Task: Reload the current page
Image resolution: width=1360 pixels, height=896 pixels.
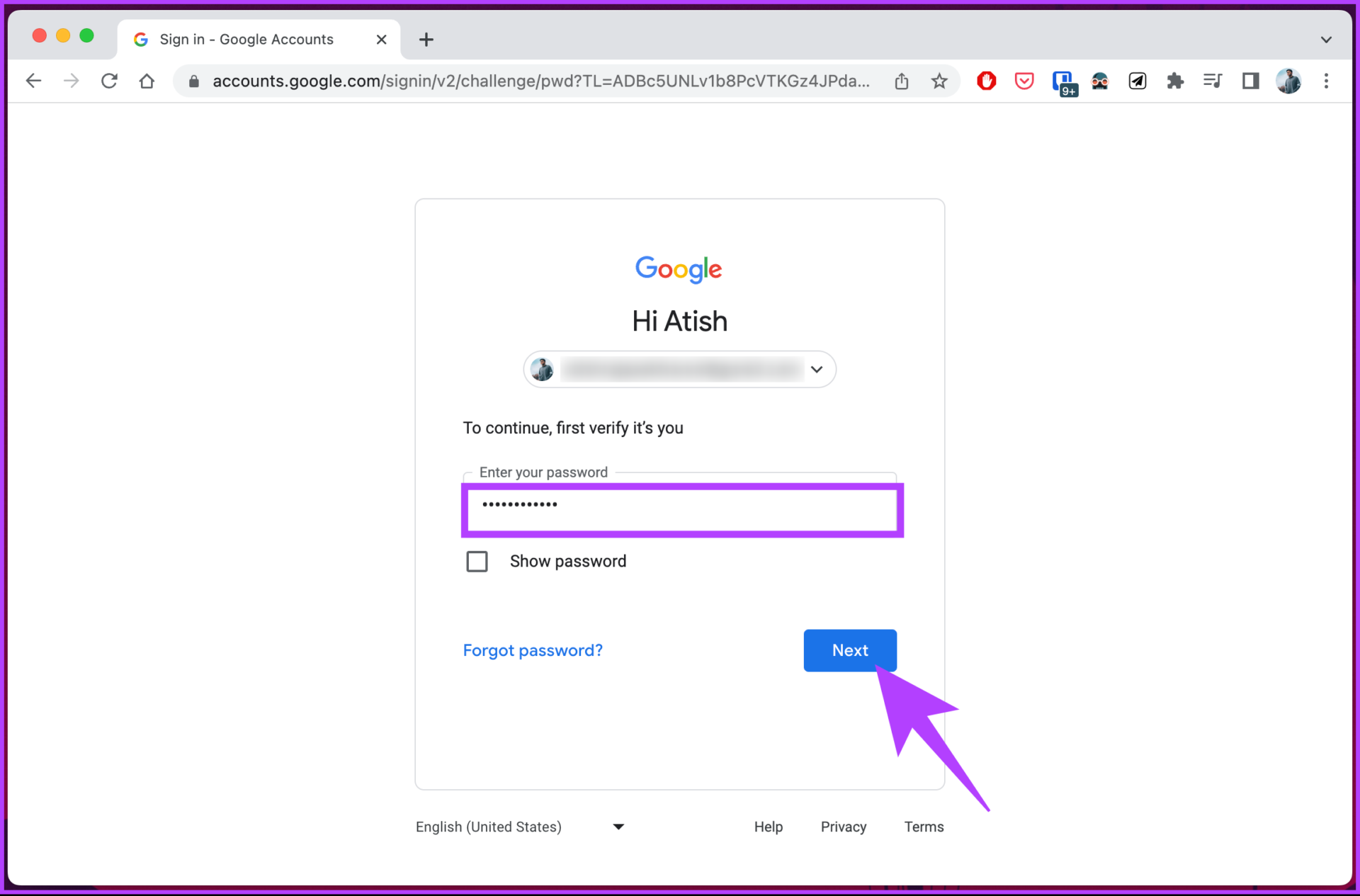Action: pos(109,81)
